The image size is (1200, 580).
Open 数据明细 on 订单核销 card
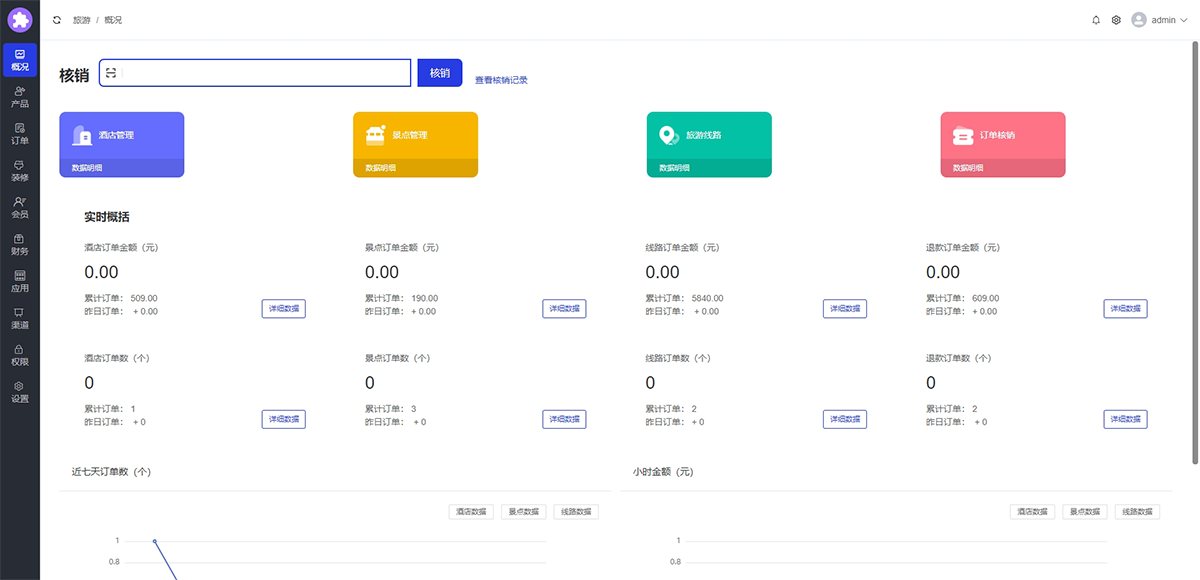[x=968, y=168]
